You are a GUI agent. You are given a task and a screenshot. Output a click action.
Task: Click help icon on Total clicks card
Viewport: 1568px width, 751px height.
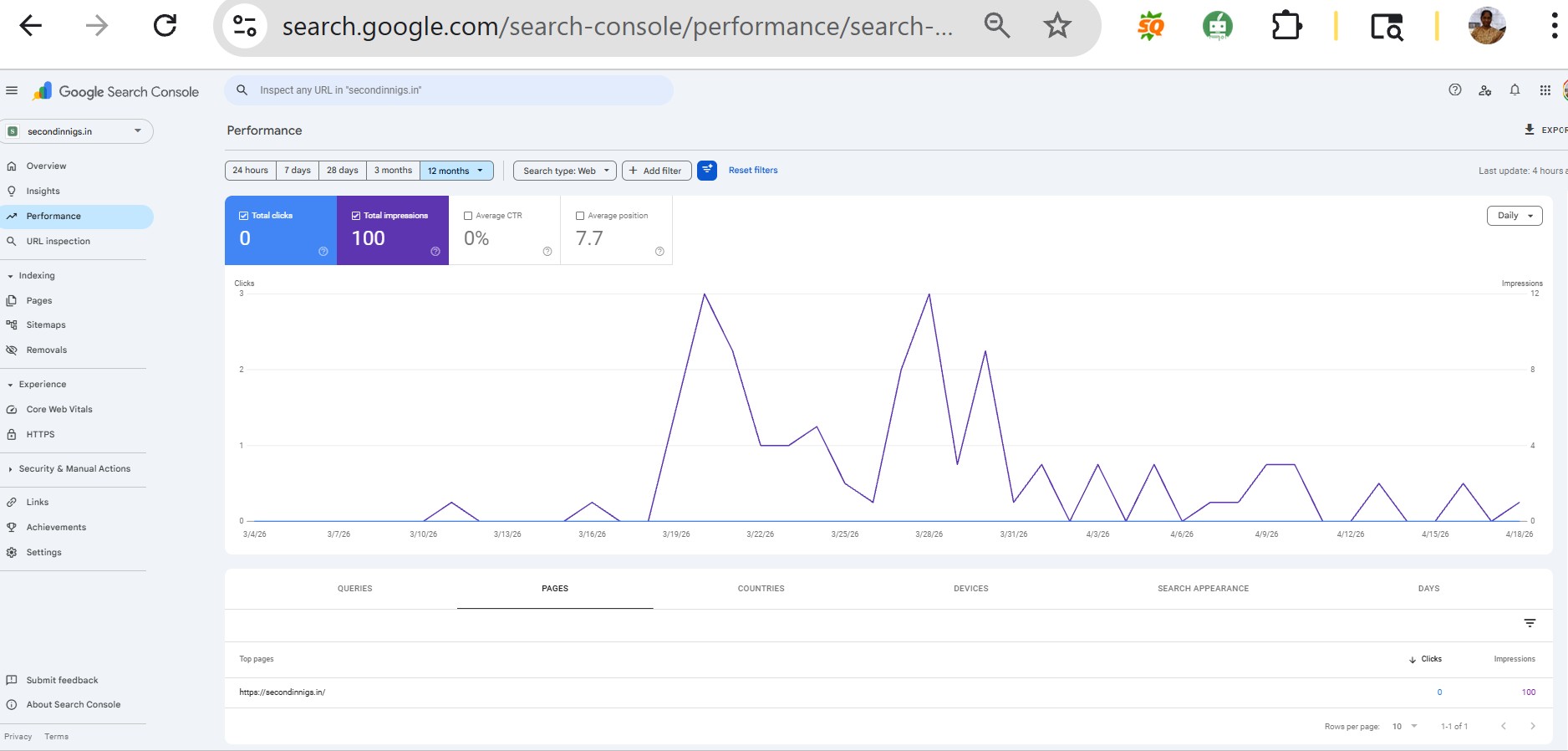click(323, 252)
